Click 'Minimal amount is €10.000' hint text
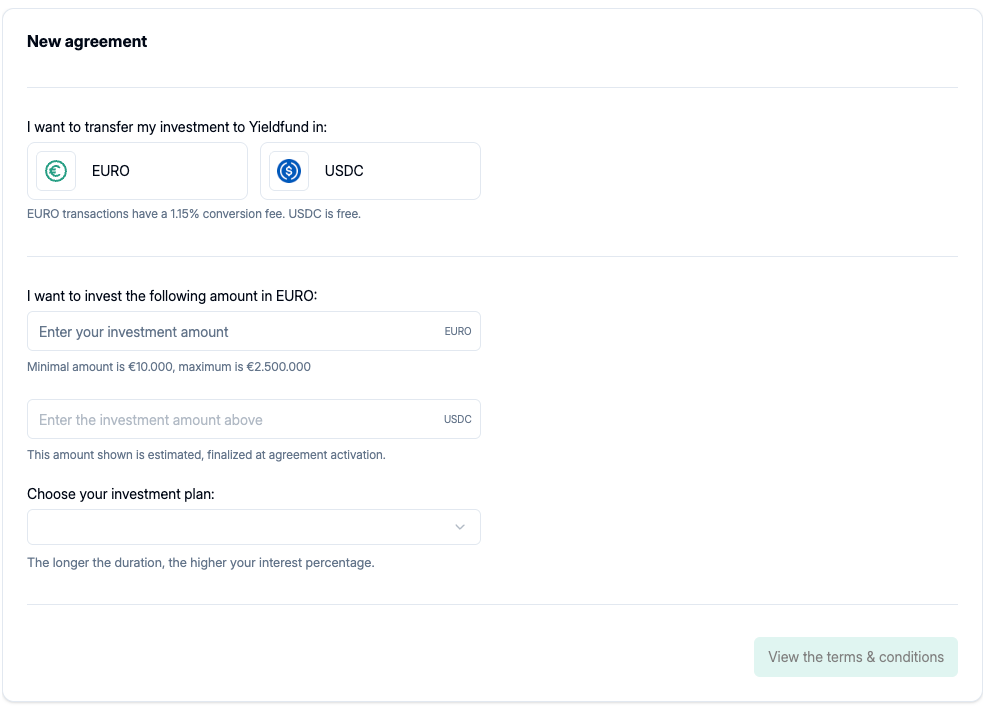 169,367
